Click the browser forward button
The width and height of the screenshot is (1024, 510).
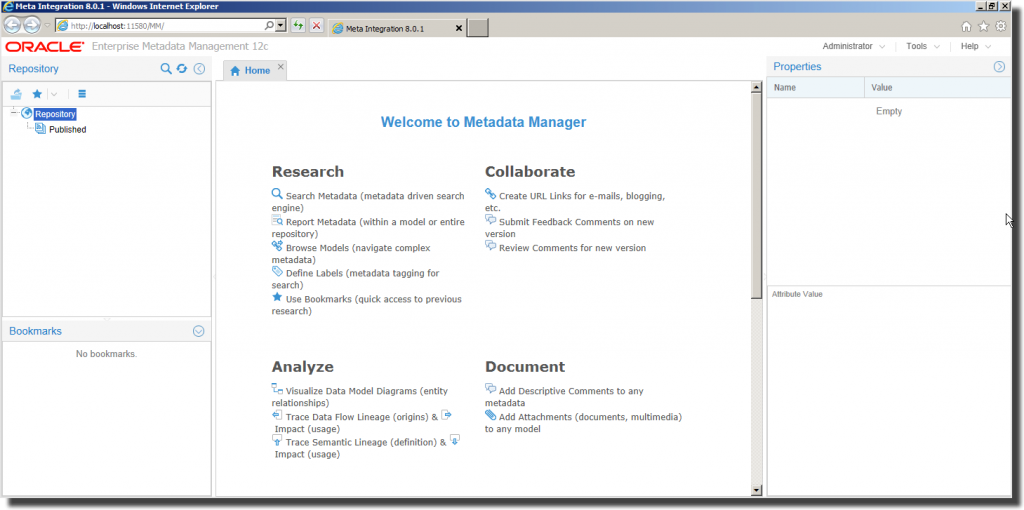coord(31,25)
